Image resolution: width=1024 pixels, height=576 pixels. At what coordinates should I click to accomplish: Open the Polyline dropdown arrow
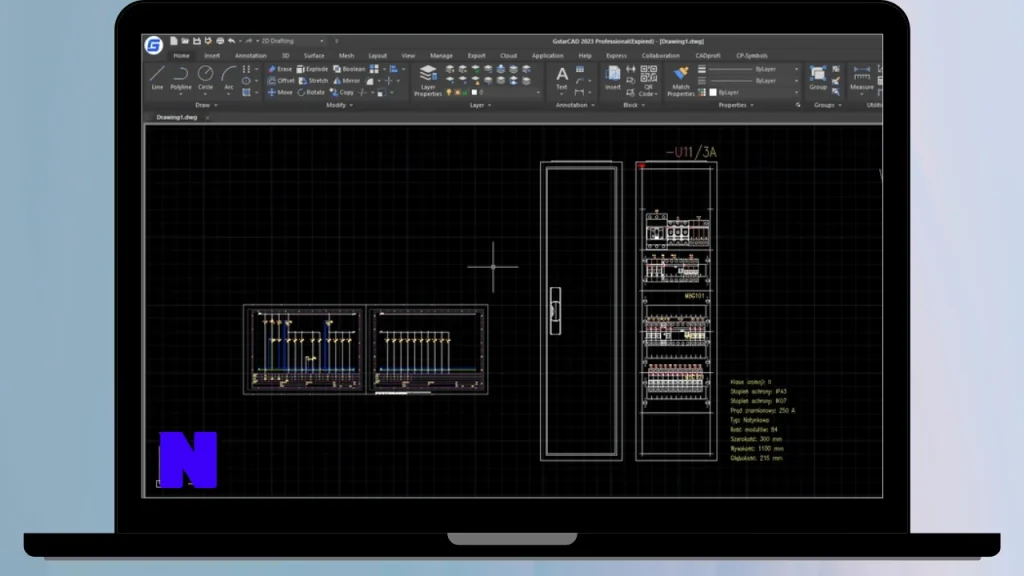181,95
